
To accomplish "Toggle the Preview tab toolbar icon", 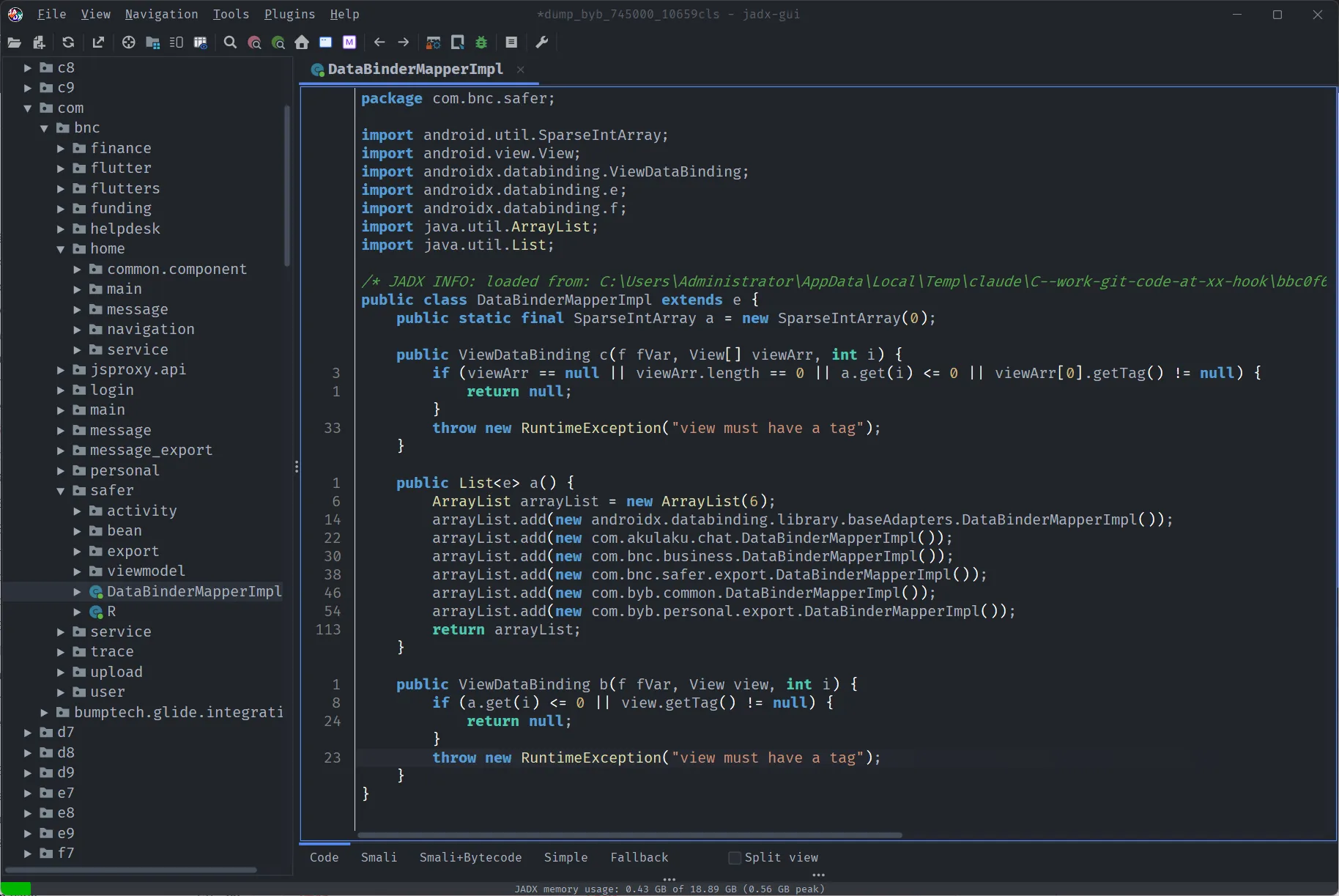I will click(x=177, y=42).
